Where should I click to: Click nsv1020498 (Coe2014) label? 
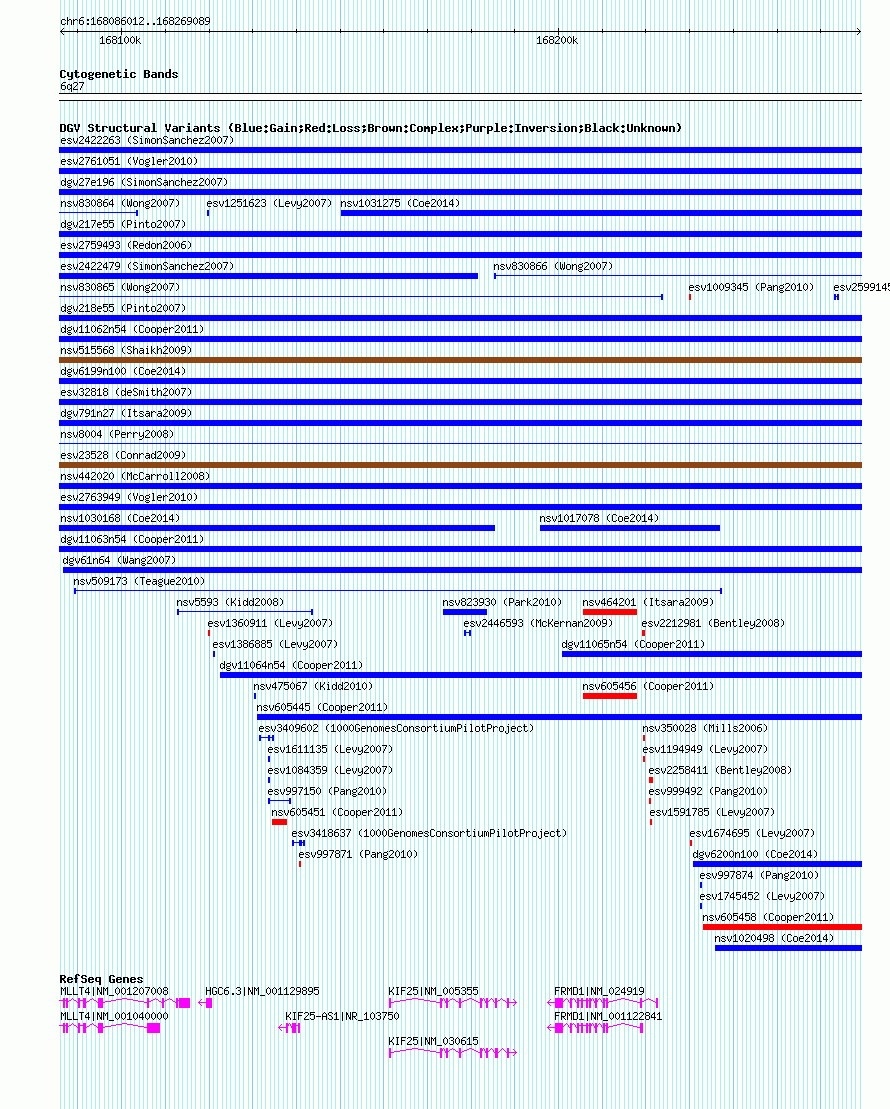774,939
